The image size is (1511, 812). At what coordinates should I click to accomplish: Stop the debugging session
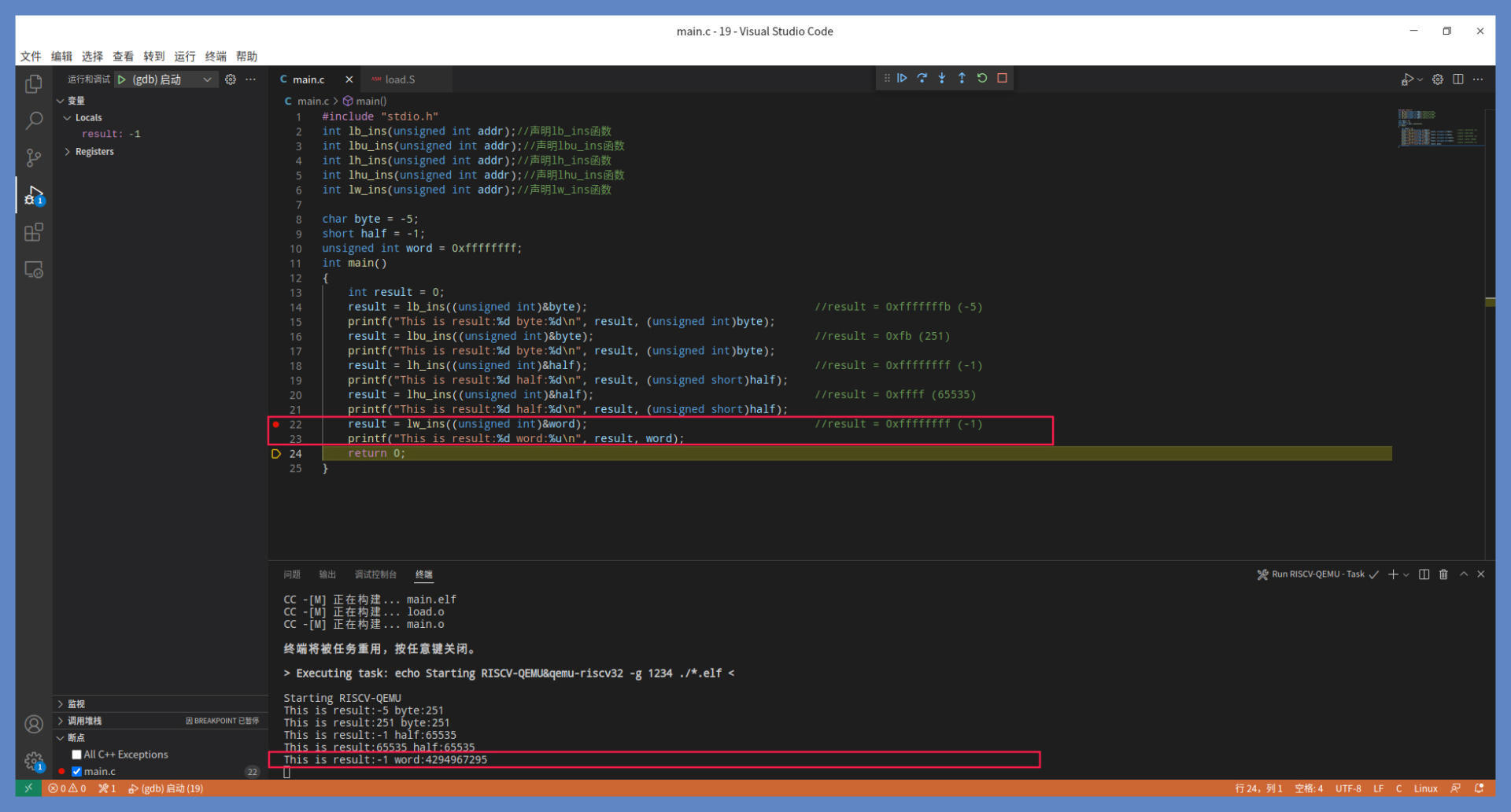(x=1002, y=78)
